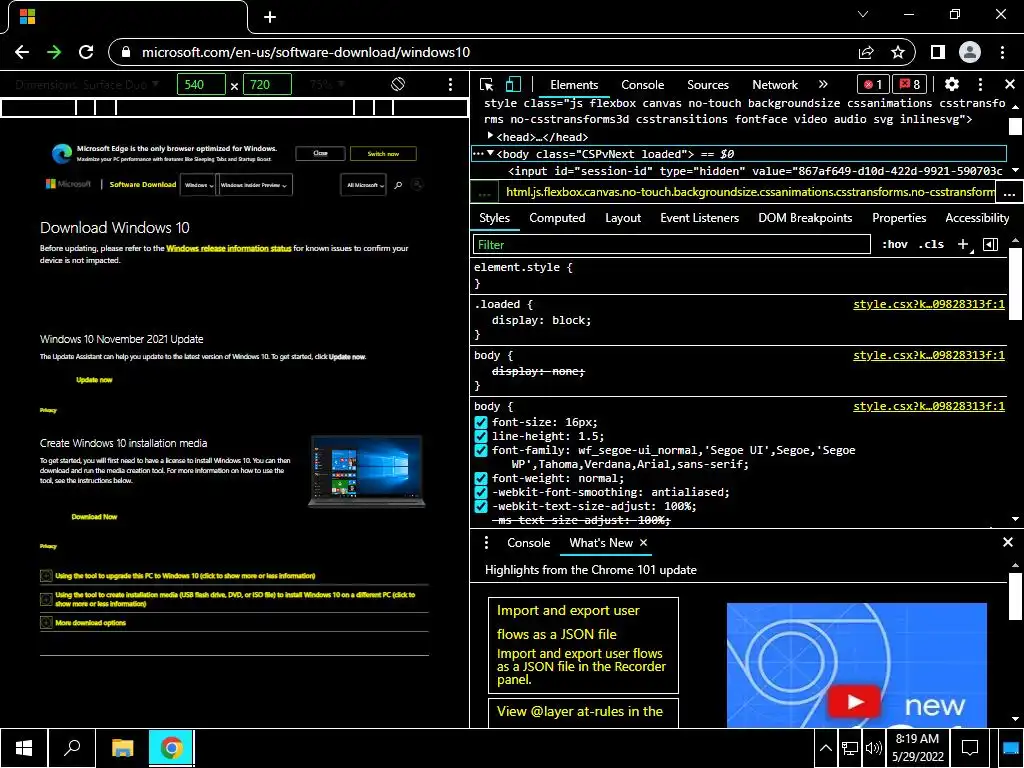Screen dimensions: 1024x768
Task: Go forward with the green forward arrow
Action: pos(54,52)
